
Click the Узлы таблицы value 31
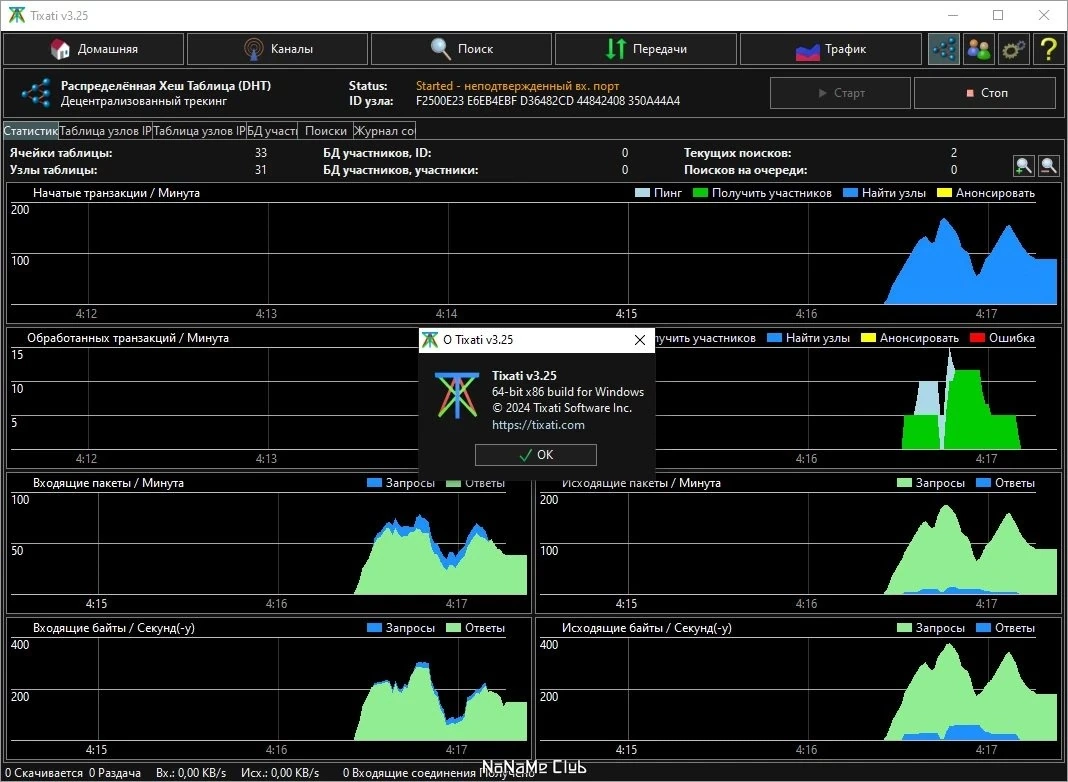tap(261, 170)
